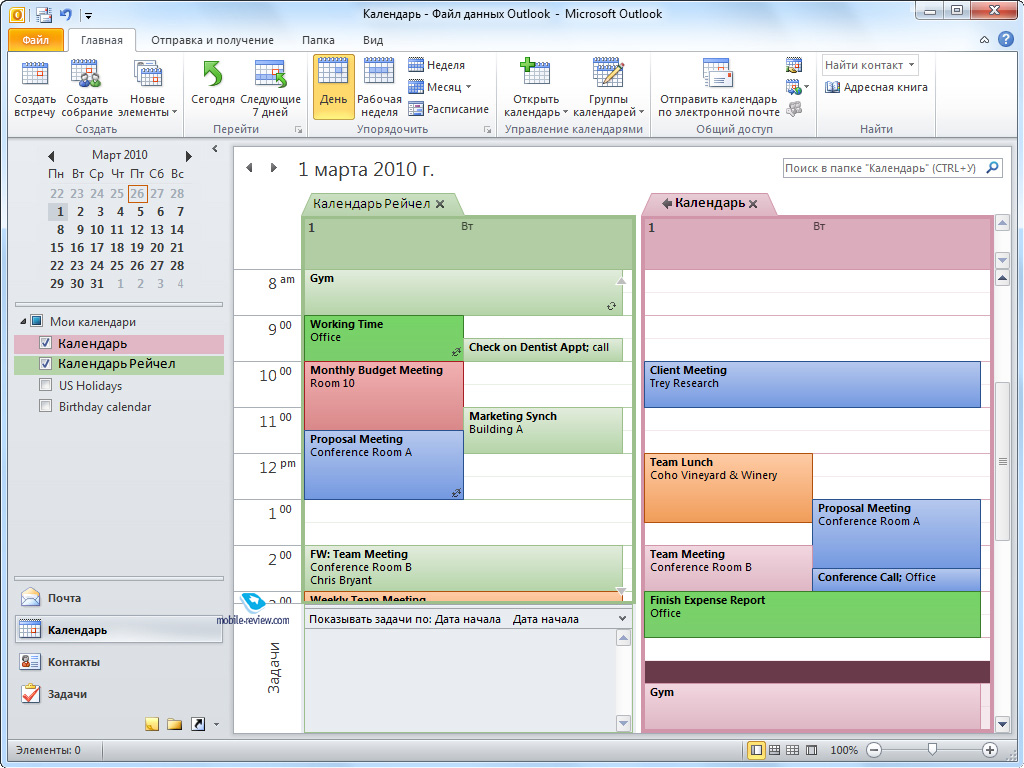Go to previous month in mini calendar
The image size is (1024, 768).
(51, 156)
